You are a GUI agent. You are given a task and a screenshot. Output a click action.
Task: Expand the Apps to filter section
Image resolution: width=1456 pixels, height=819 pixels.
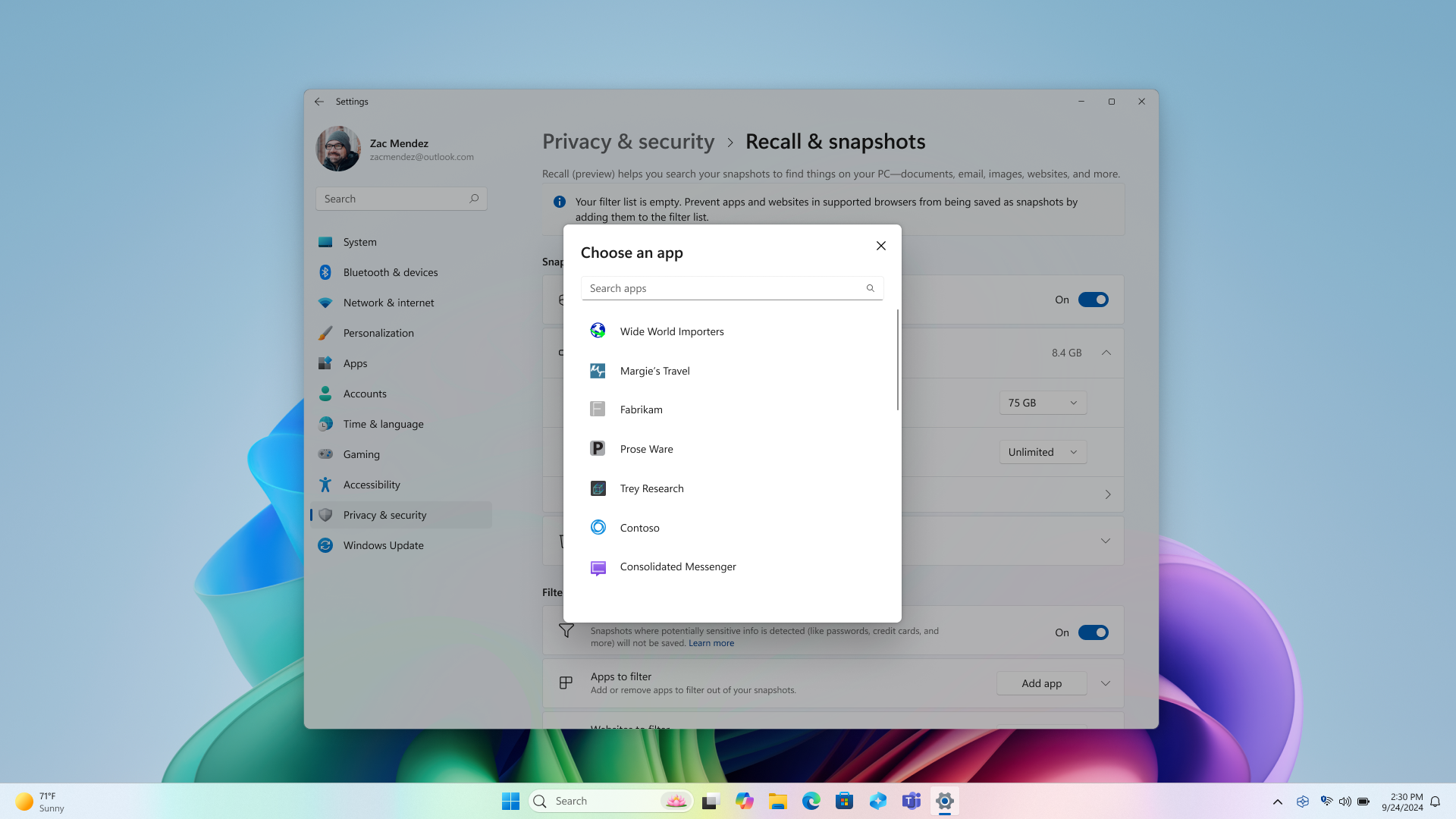[x=1106, y=683]
